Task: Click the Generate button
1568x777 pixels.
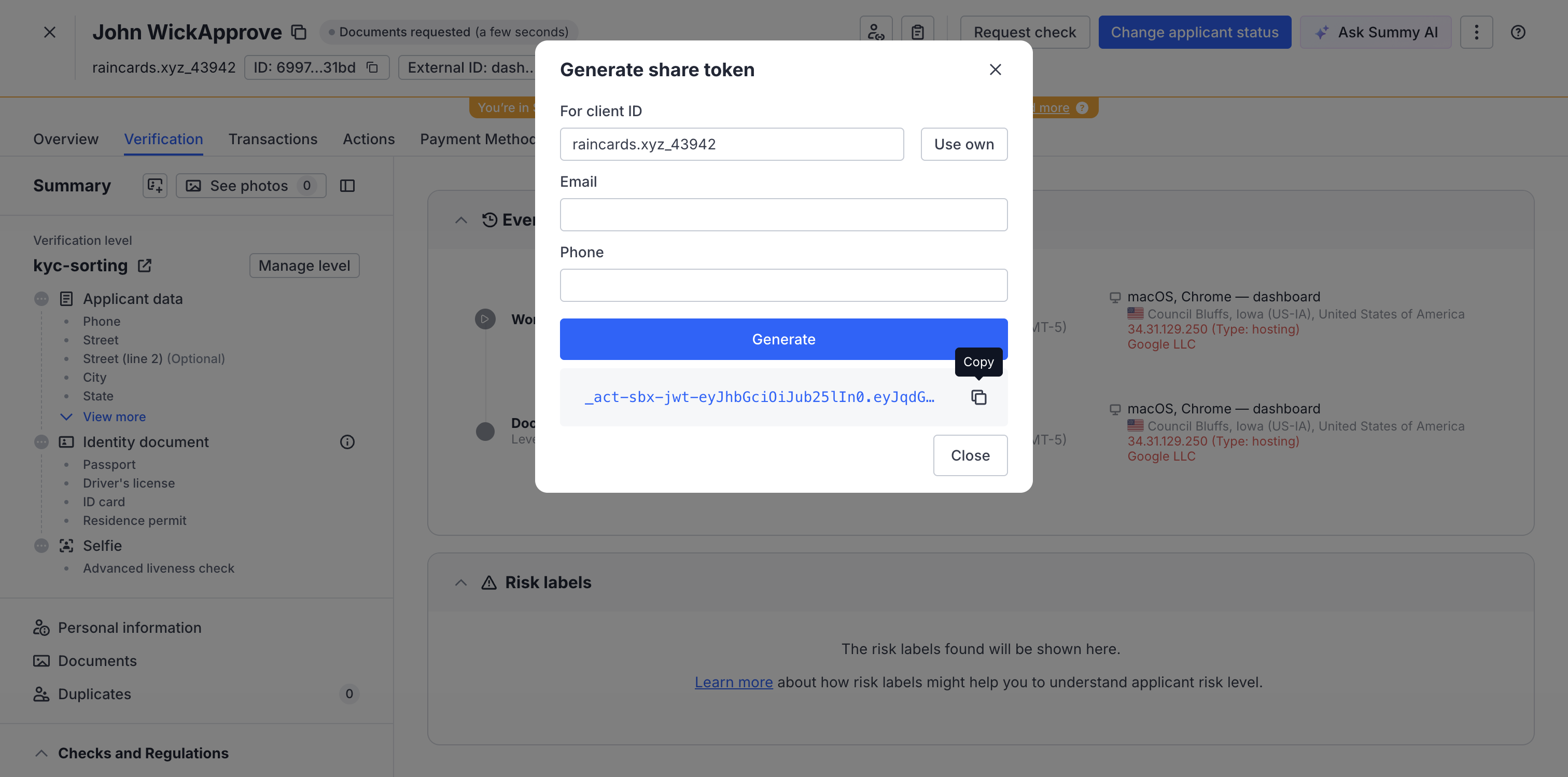Action: (783, 339)
